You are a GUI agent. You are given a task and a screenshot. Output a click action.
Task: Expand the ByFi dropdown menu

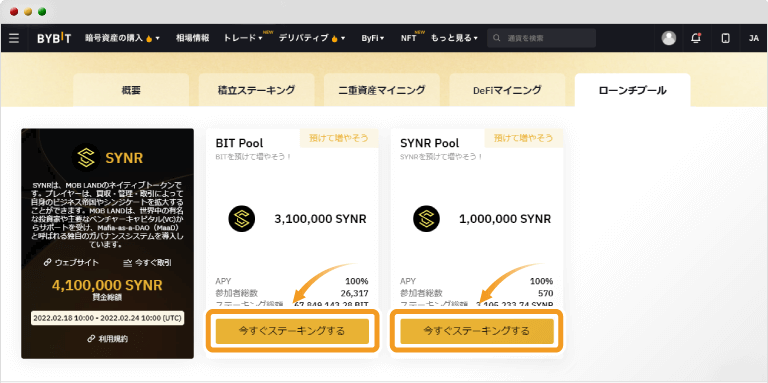coord(373,38)
